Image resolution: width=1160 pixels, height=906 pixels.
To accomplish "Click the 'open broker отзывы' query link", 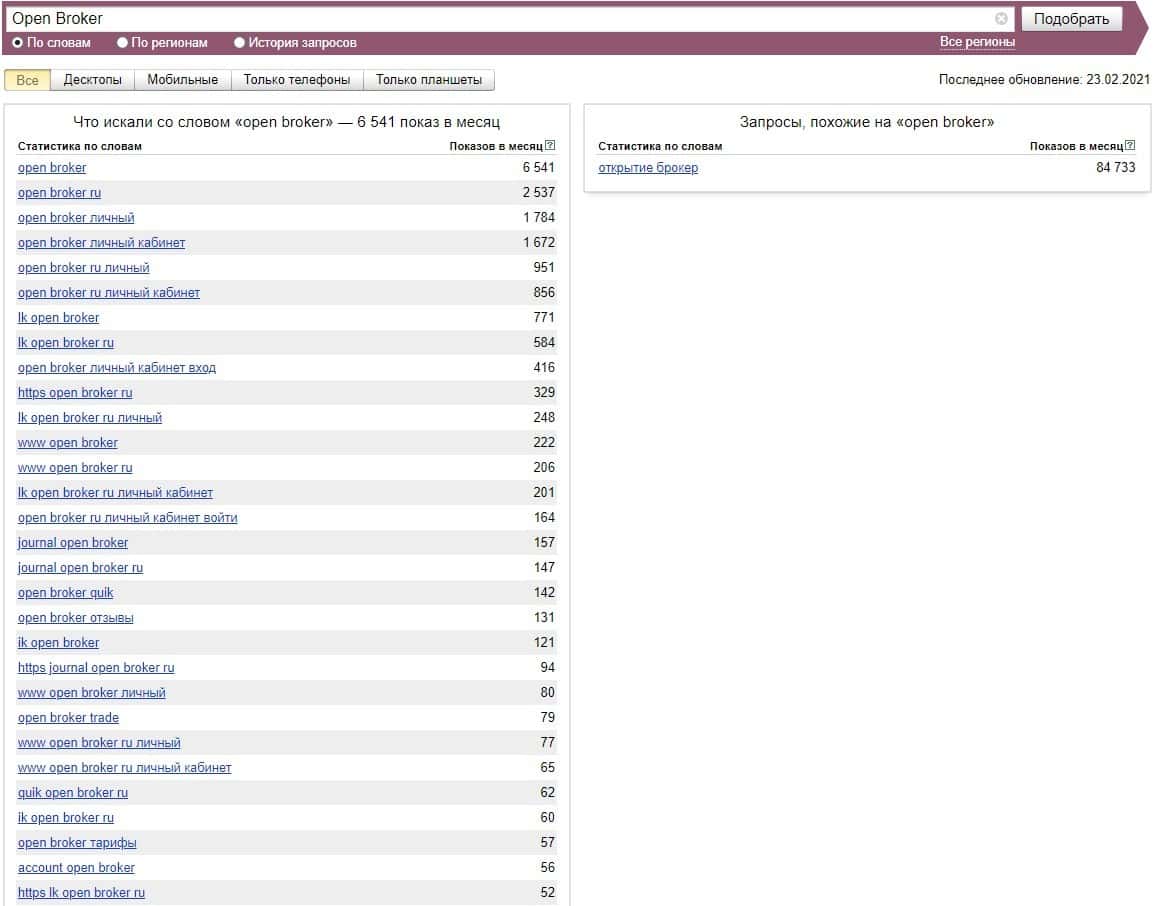I will pyautogui.click(x=75, y=618).
